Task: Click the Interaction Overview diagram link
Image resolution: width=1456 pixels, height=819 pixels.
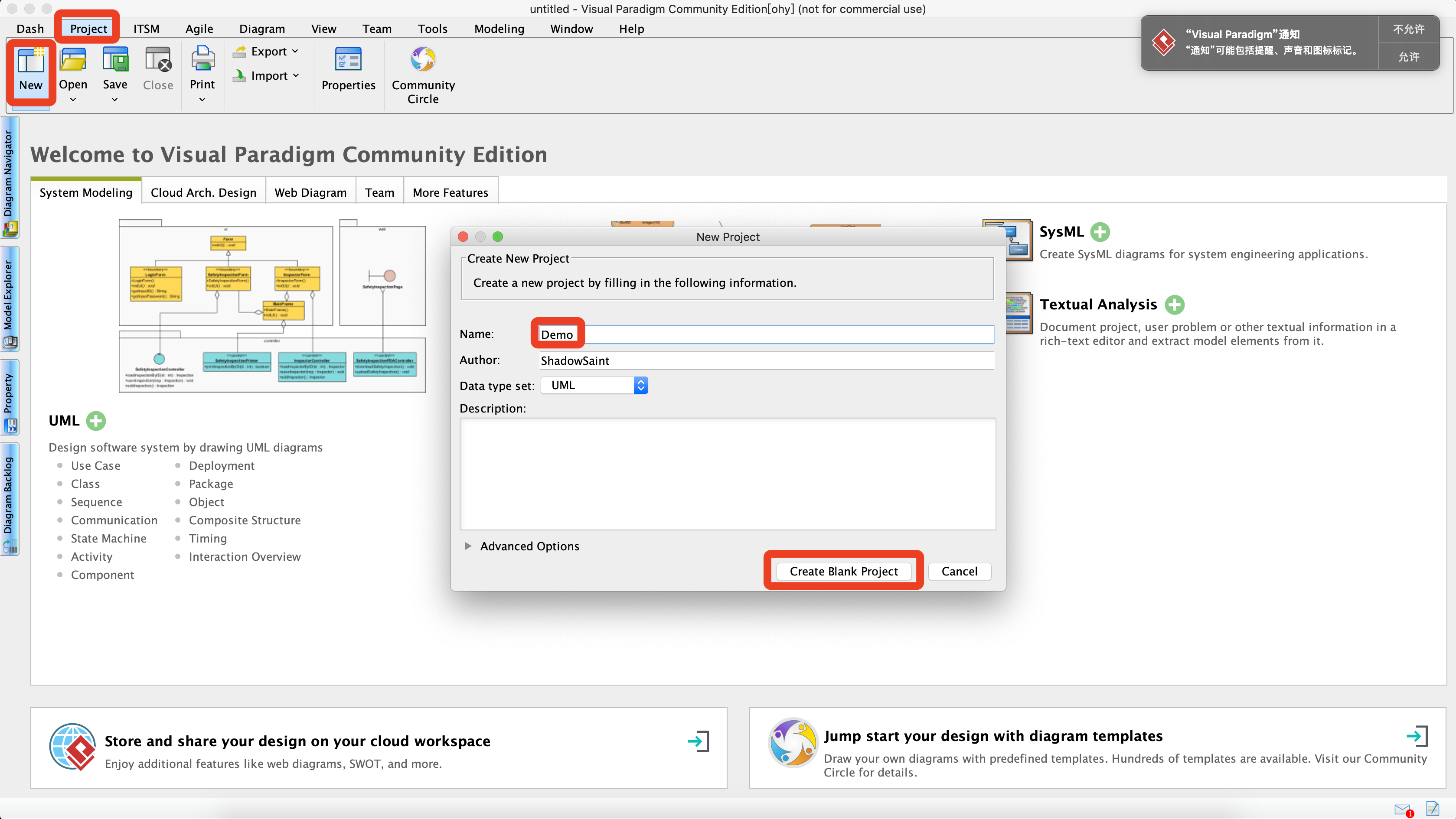Action: tap(245, 556)
